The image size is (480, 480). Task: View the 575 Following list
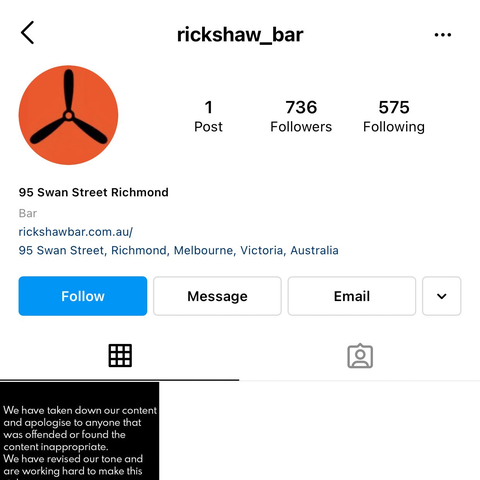coord(394,116)
